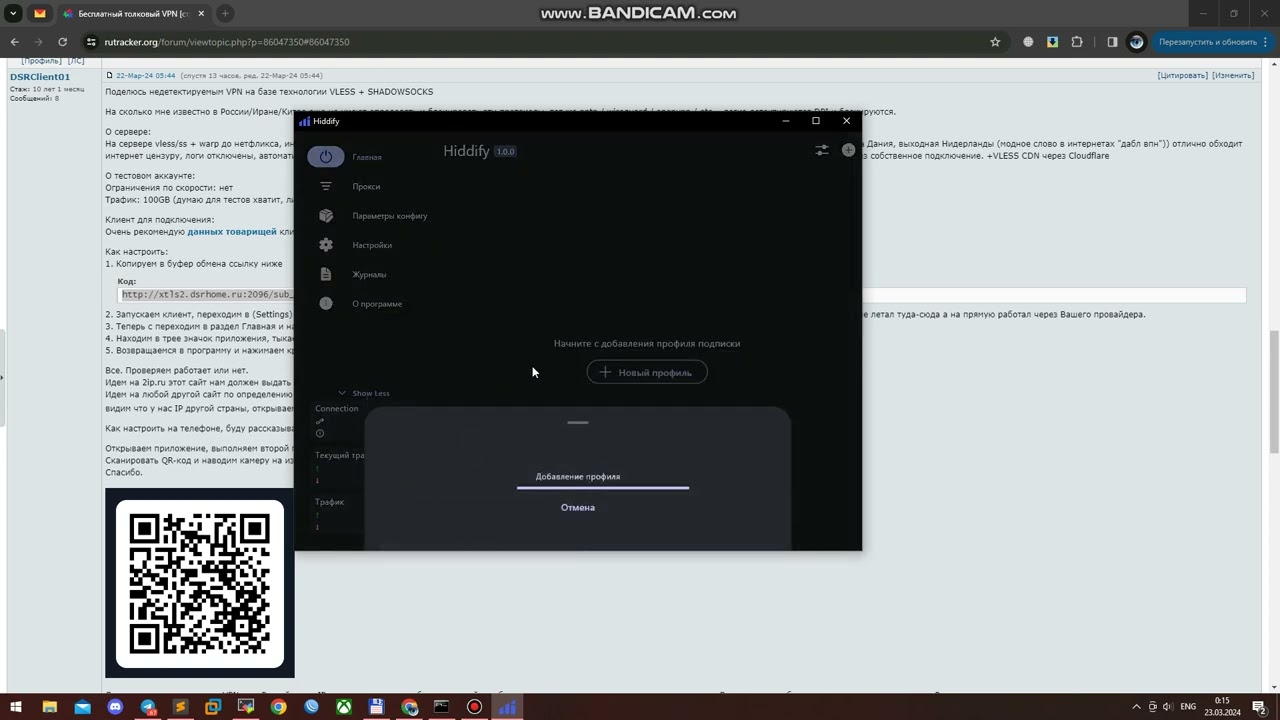Open DSRClient01 user profile link
This screenshot has height=720, width=1280.
(x=40, y=77)
